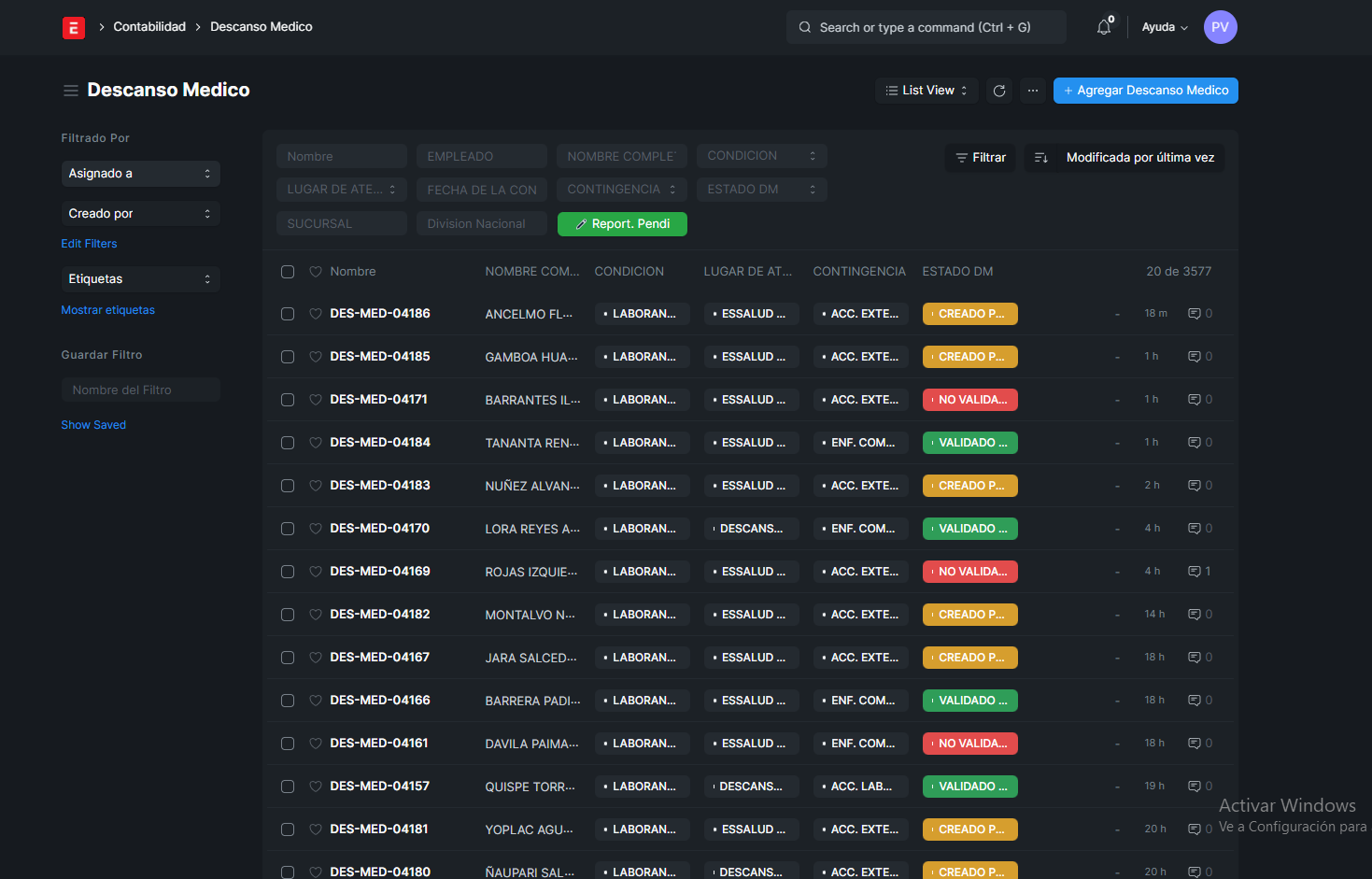Click the sort direction icon
This screenshot has width=1372, height=879.
coord(1041,158)
